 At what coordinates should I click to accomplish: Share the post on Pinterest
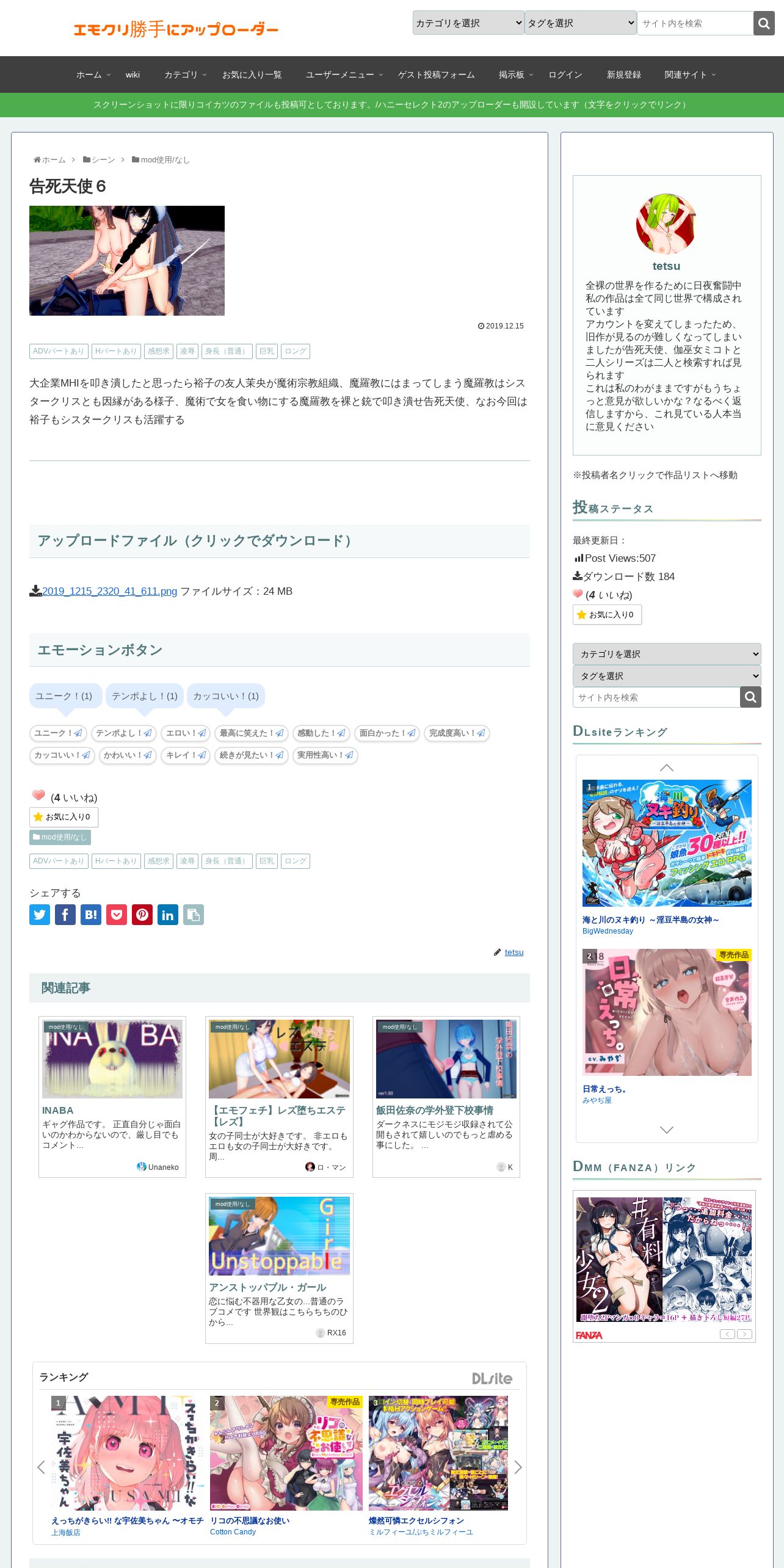[142, 915]
